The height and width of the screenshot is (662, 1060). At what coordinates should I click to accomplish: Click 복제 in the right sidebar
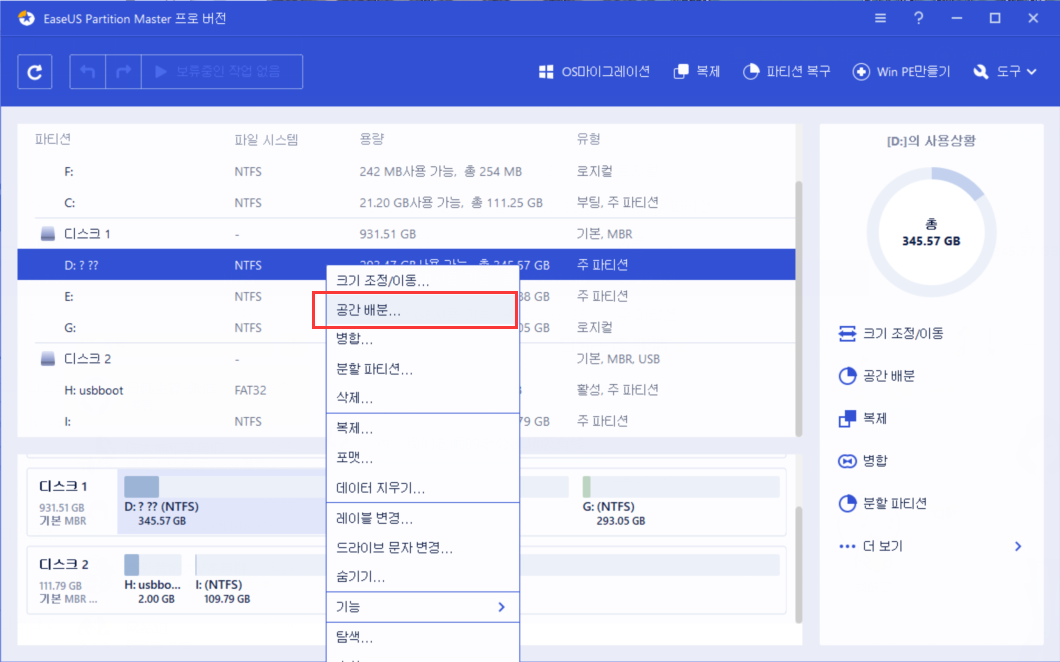tap(863, 419)
